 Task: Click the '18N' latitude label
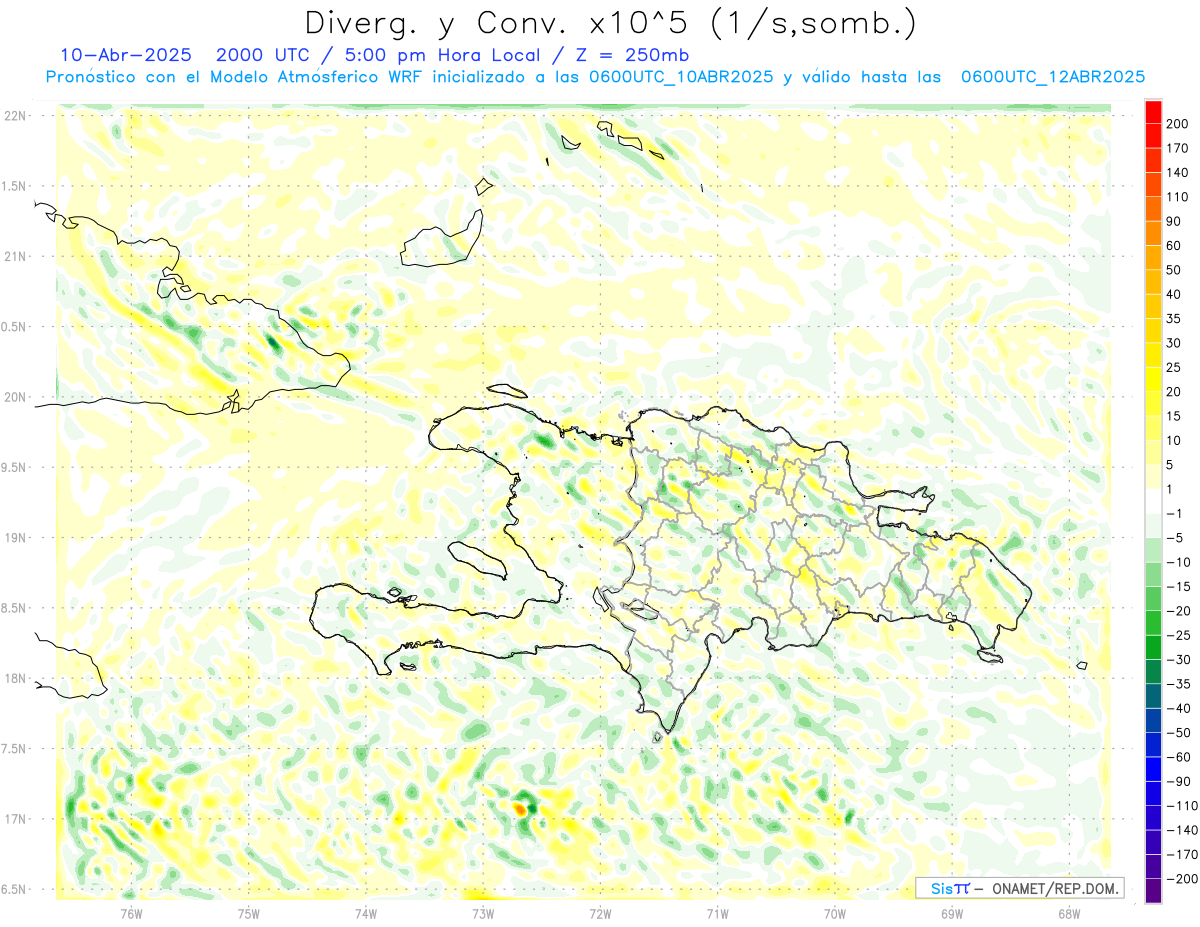tap(14, 678)
